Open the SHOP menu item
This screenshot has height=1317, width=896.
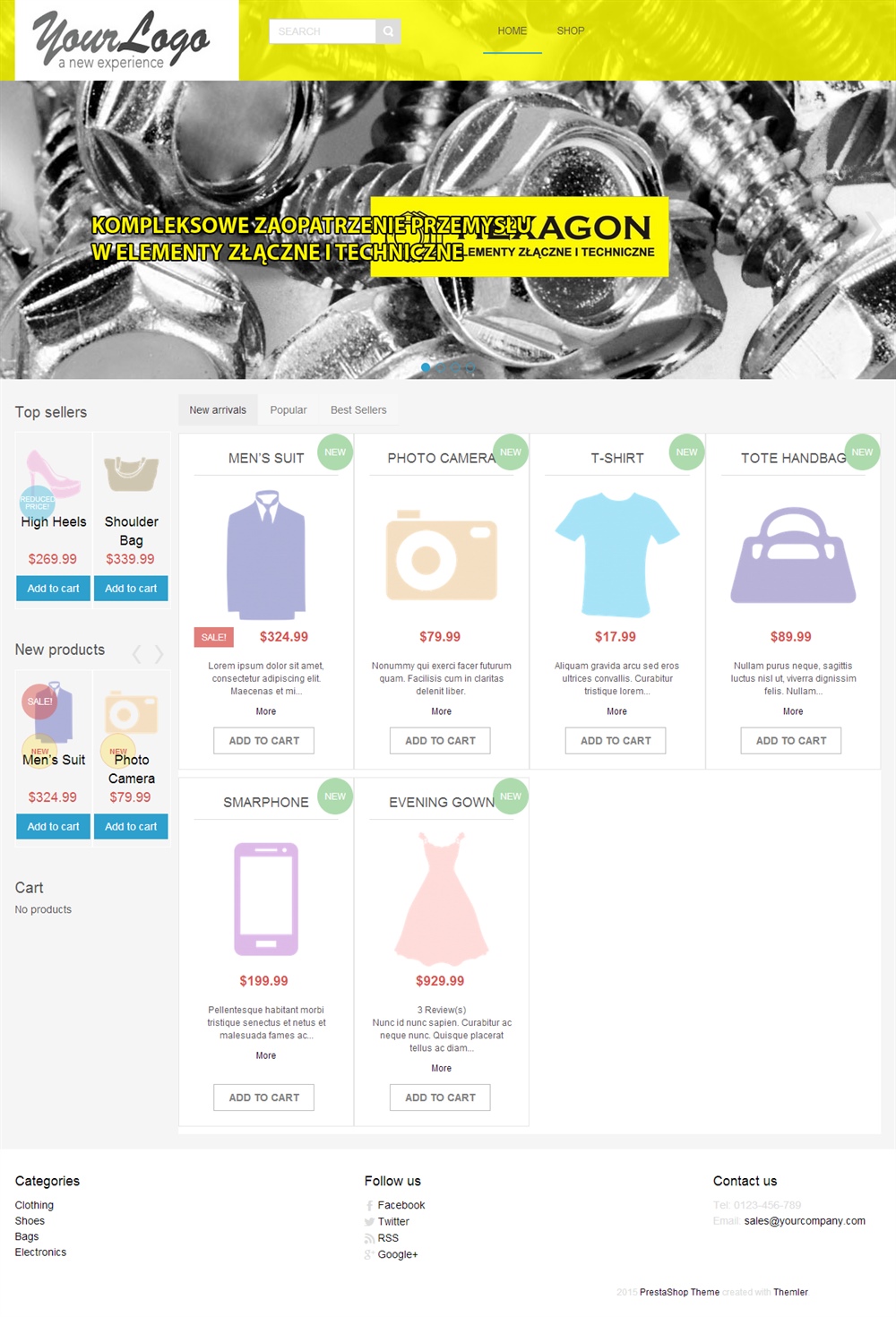point(571,30)
